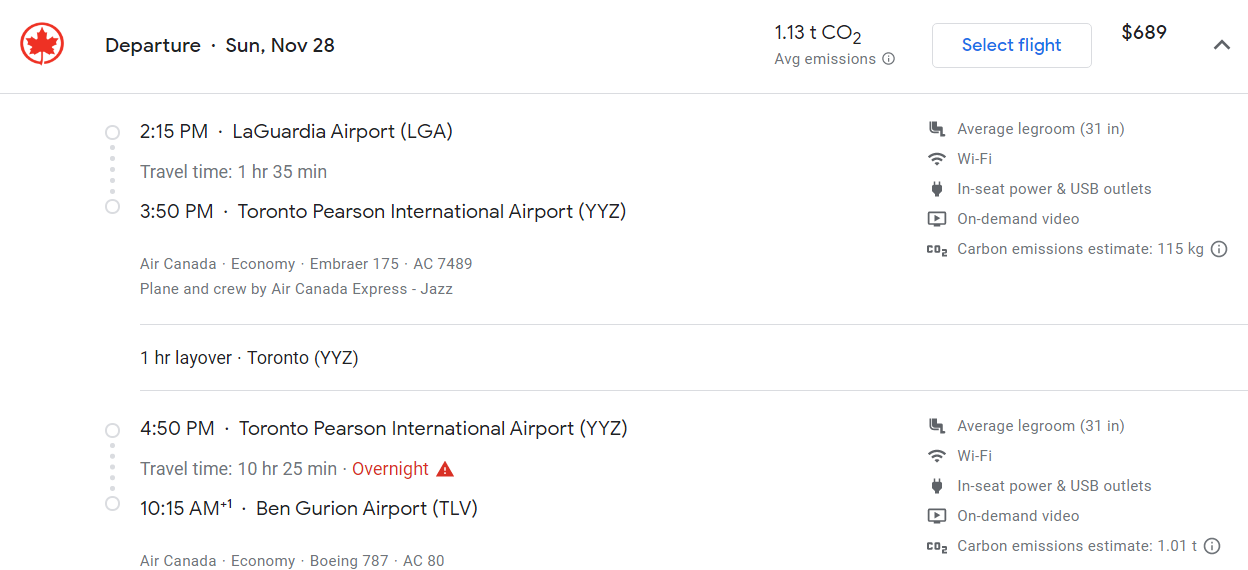The image size is (1248, 570).
Task: Click the second leg's Wi-Fi icon
Action: click(x=937, y=456)
